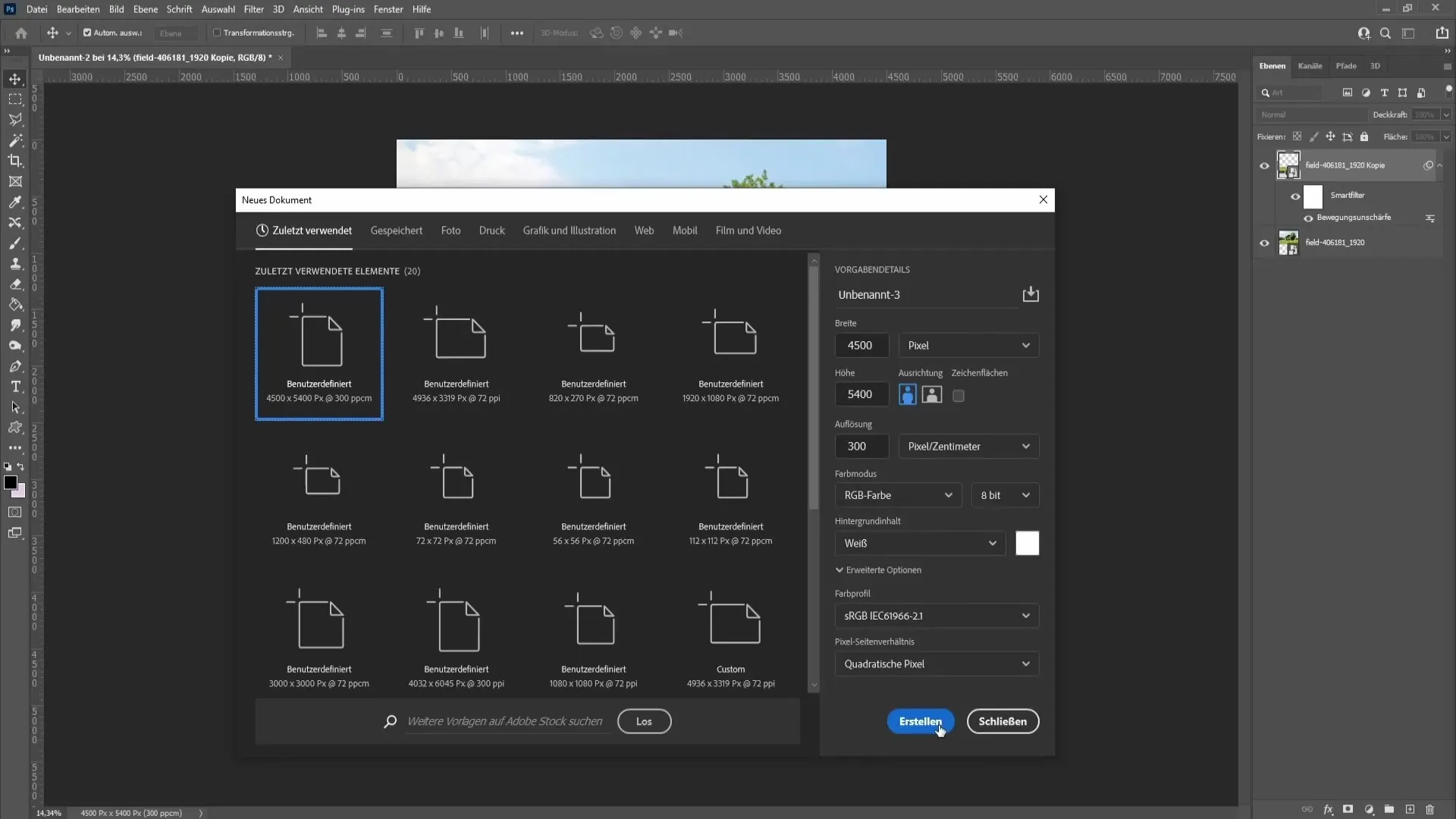Hide the Smartfilter visibility eye
1456x819 pixels.
tap(1295, 196)
